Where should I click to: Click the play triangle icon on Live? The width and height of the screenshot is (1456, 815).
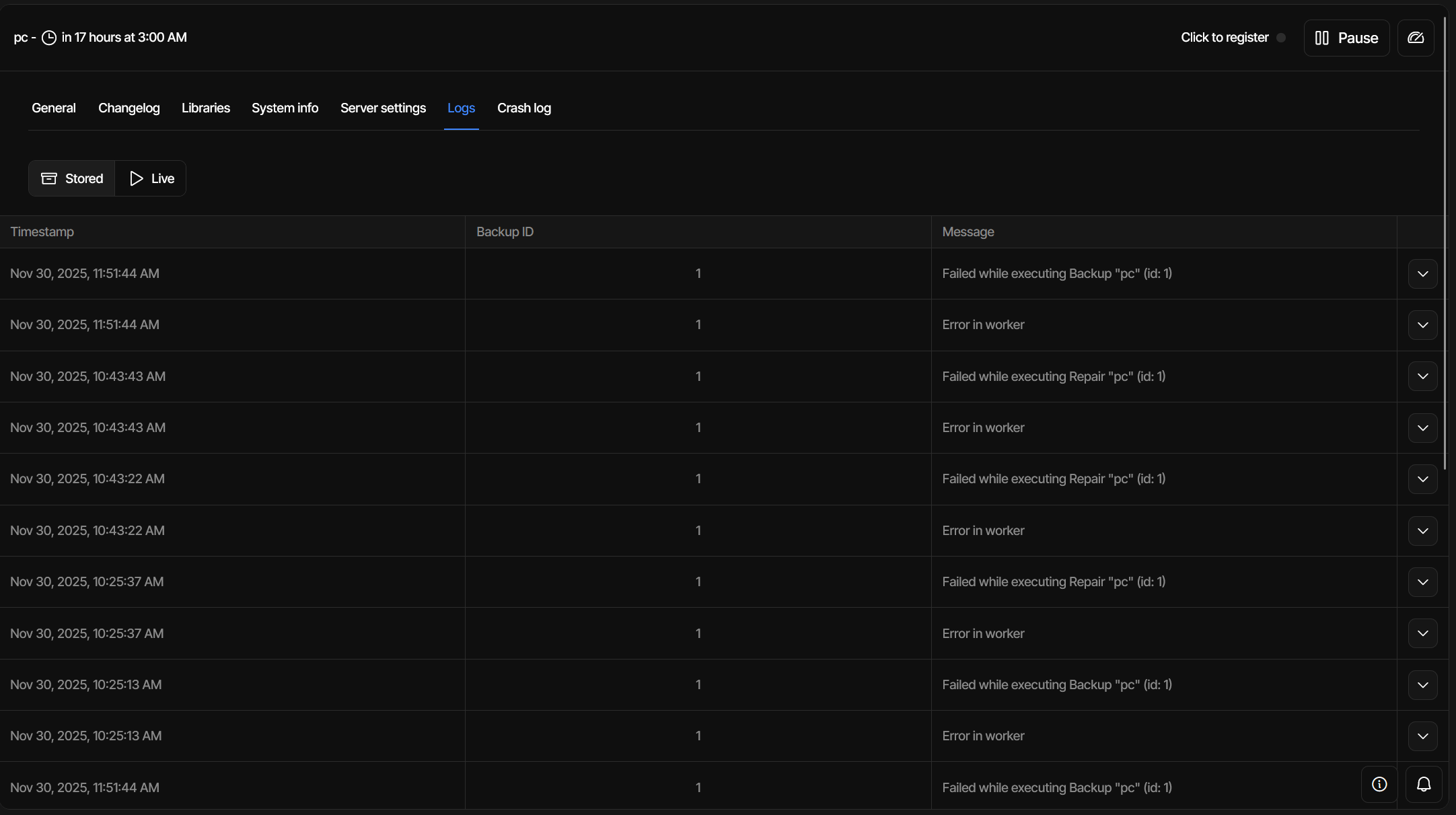pos(137,178)
